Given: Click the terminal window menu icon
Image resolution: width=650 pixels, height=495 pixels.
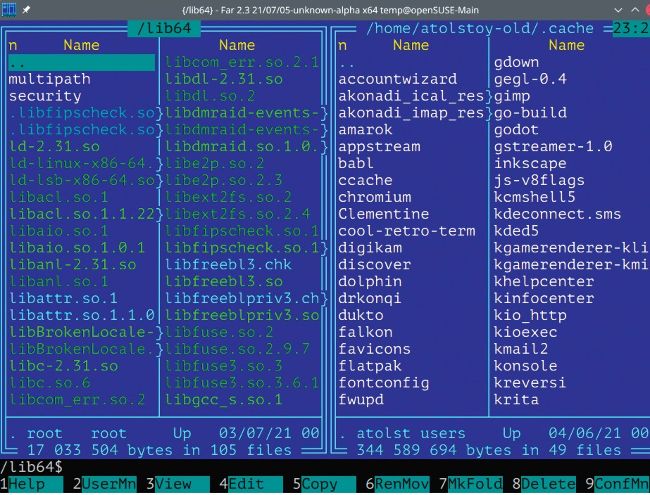Looking at the screenshot, I should [x=9, y=9].
